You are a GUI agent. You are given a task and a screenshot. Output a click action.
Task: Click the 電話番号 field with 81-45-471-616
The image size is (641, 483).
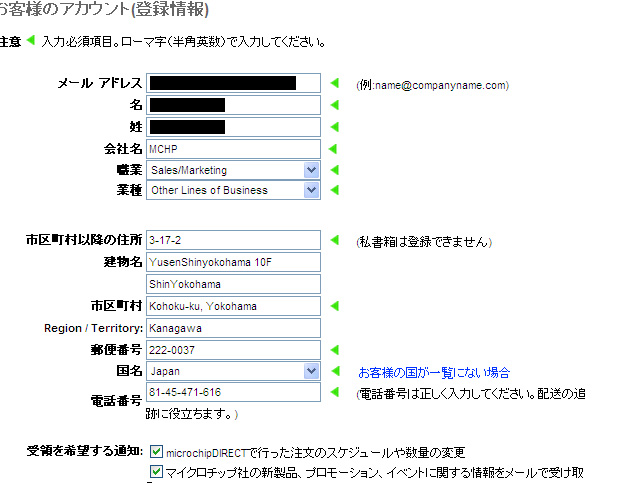pyautogui.click(x=233, y=392)
